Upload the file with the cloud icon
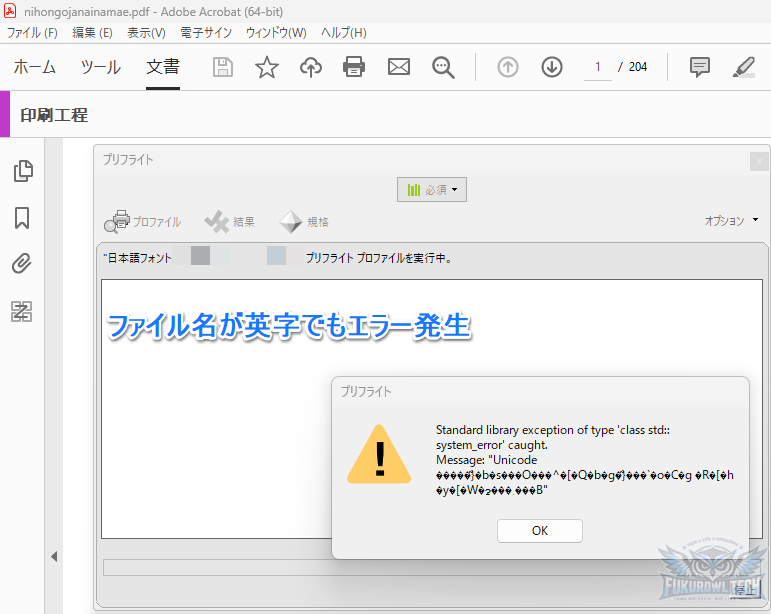 [x=311, y=67]
